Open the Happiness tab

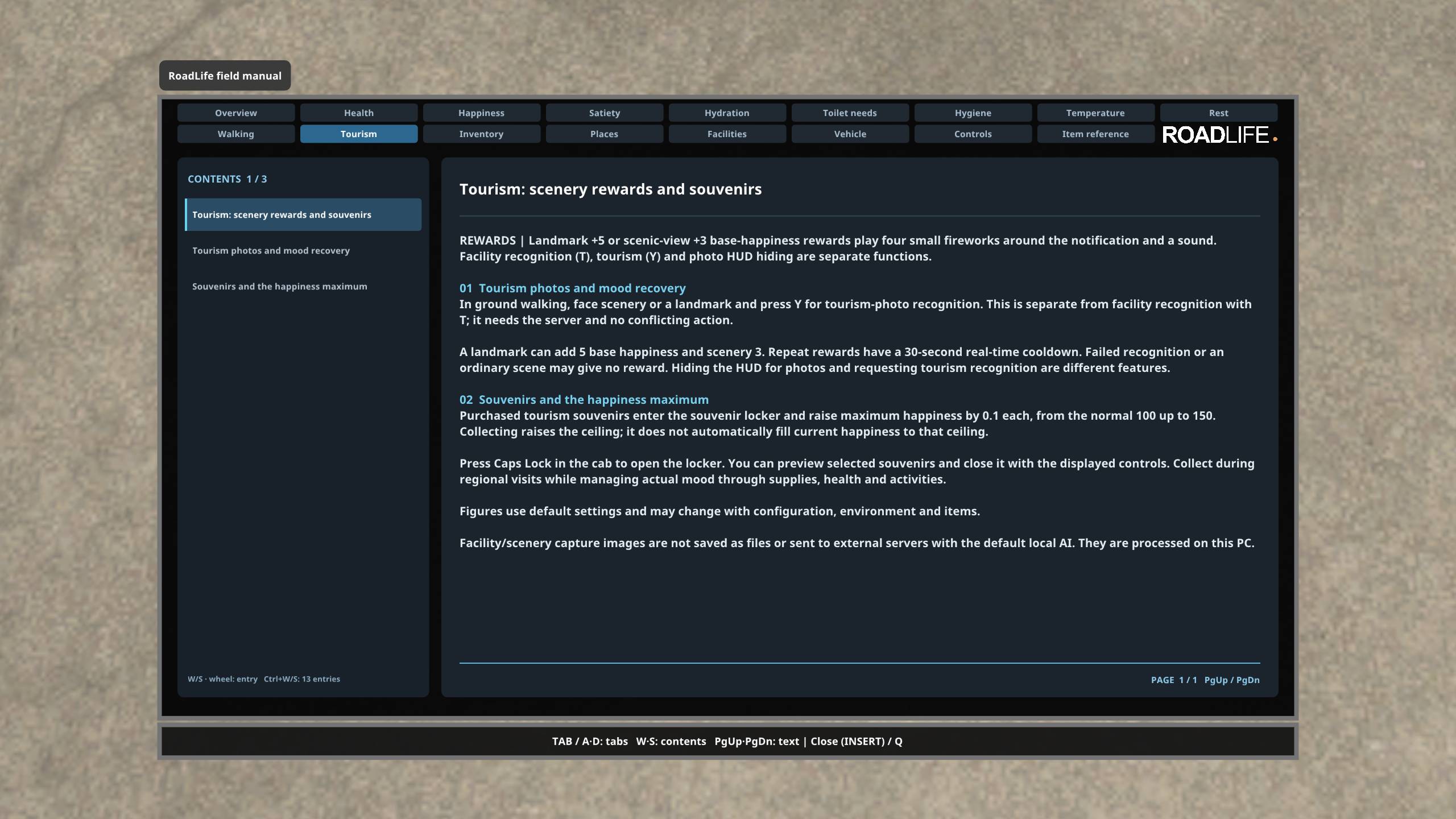point(482,113)
